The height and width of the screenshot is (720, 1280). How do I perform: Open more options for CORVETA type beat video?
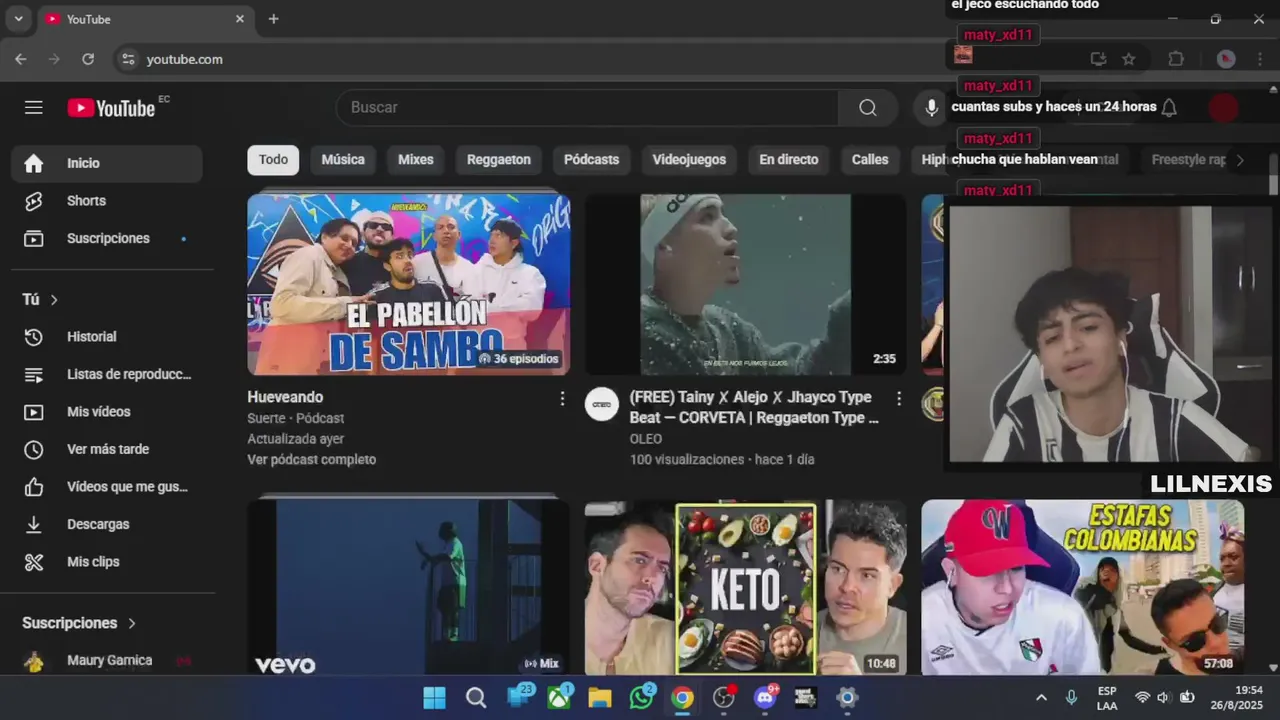coord(899,399)
